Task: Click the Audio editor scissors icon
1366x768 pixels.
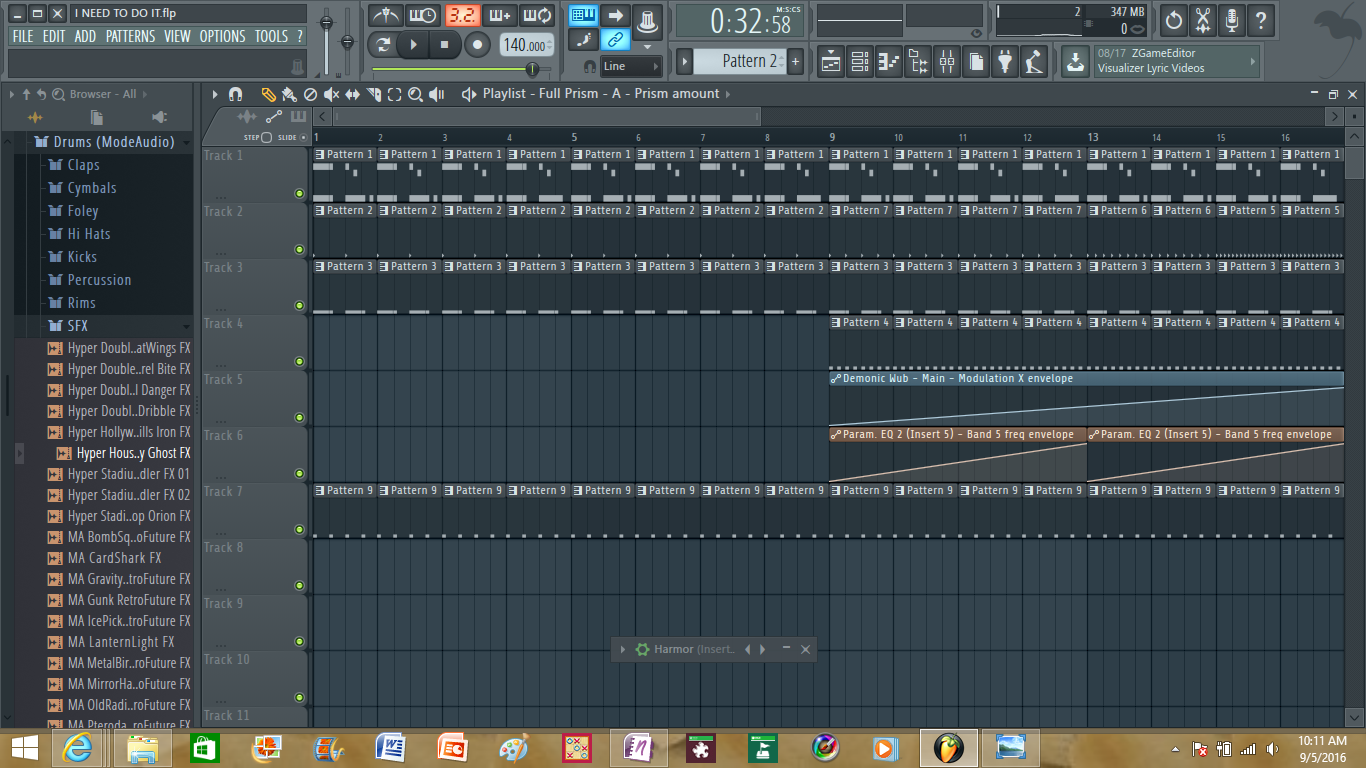Action: tap(1203, 19)
